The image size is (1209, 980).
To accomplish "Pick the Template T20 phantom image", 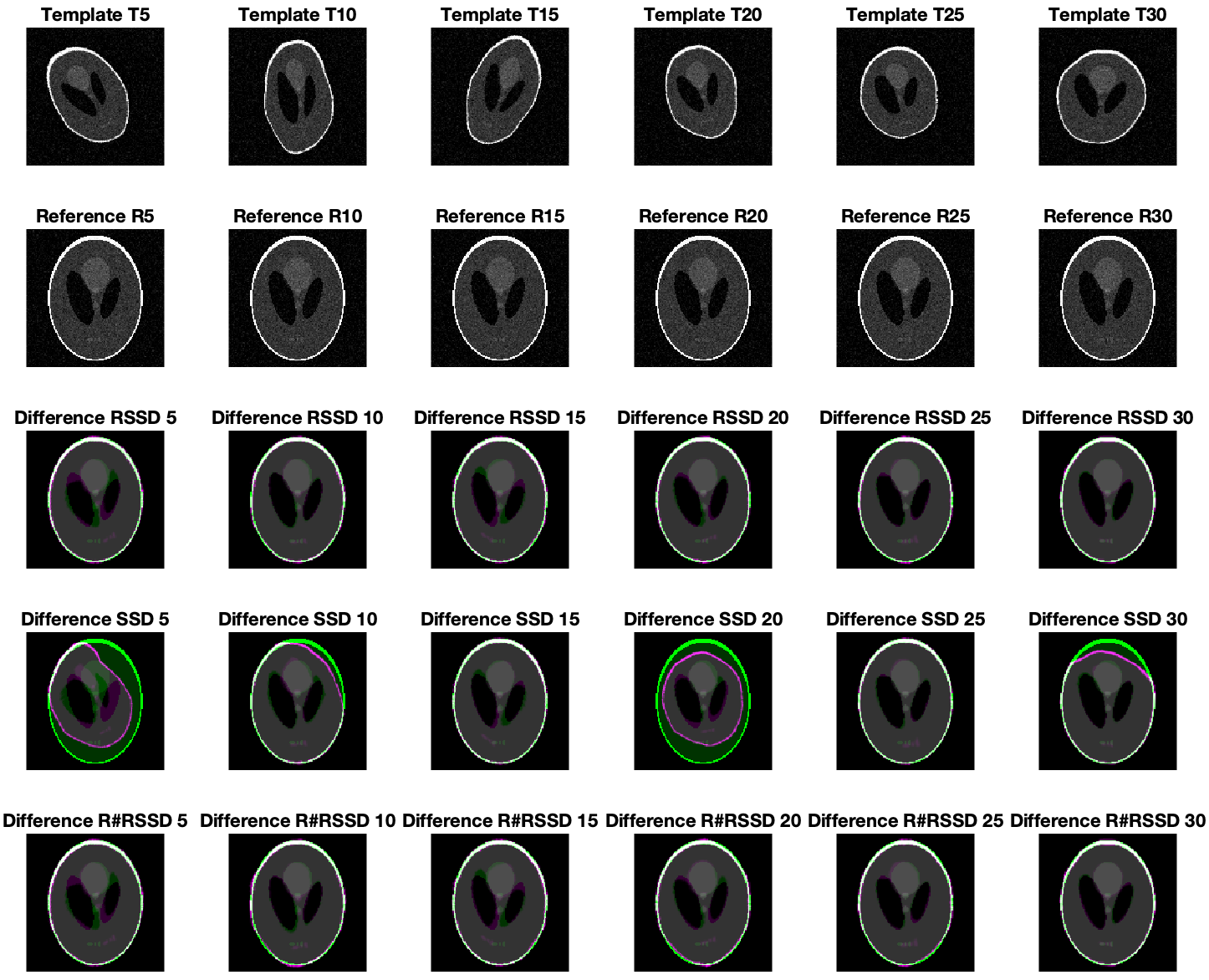I will [x=703, y=96].
